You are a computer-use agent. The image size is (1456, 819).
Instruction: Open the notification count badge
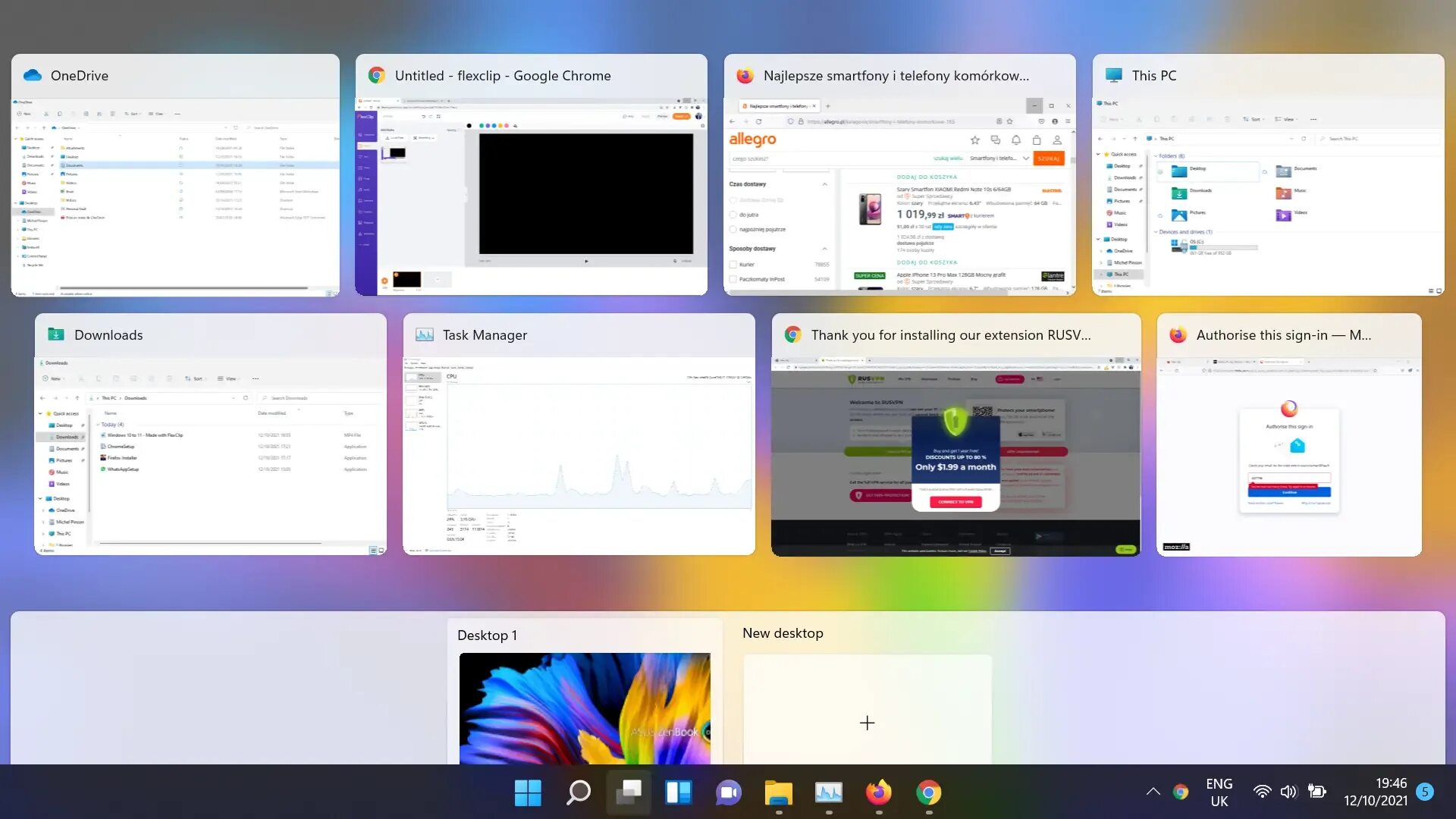pyautogui.click(x=1425, y=792)
